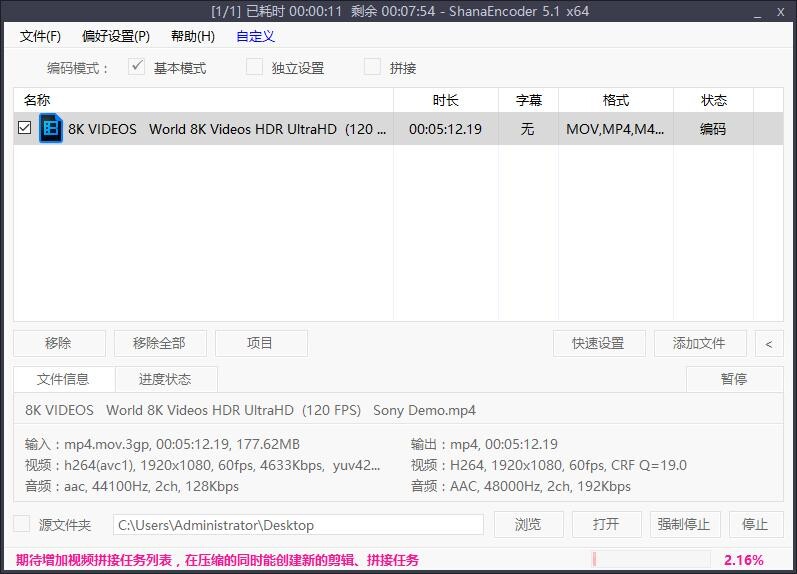Open the 自定义 menu
The width and height of the screenshot is (797, 574).
[255, 36]
